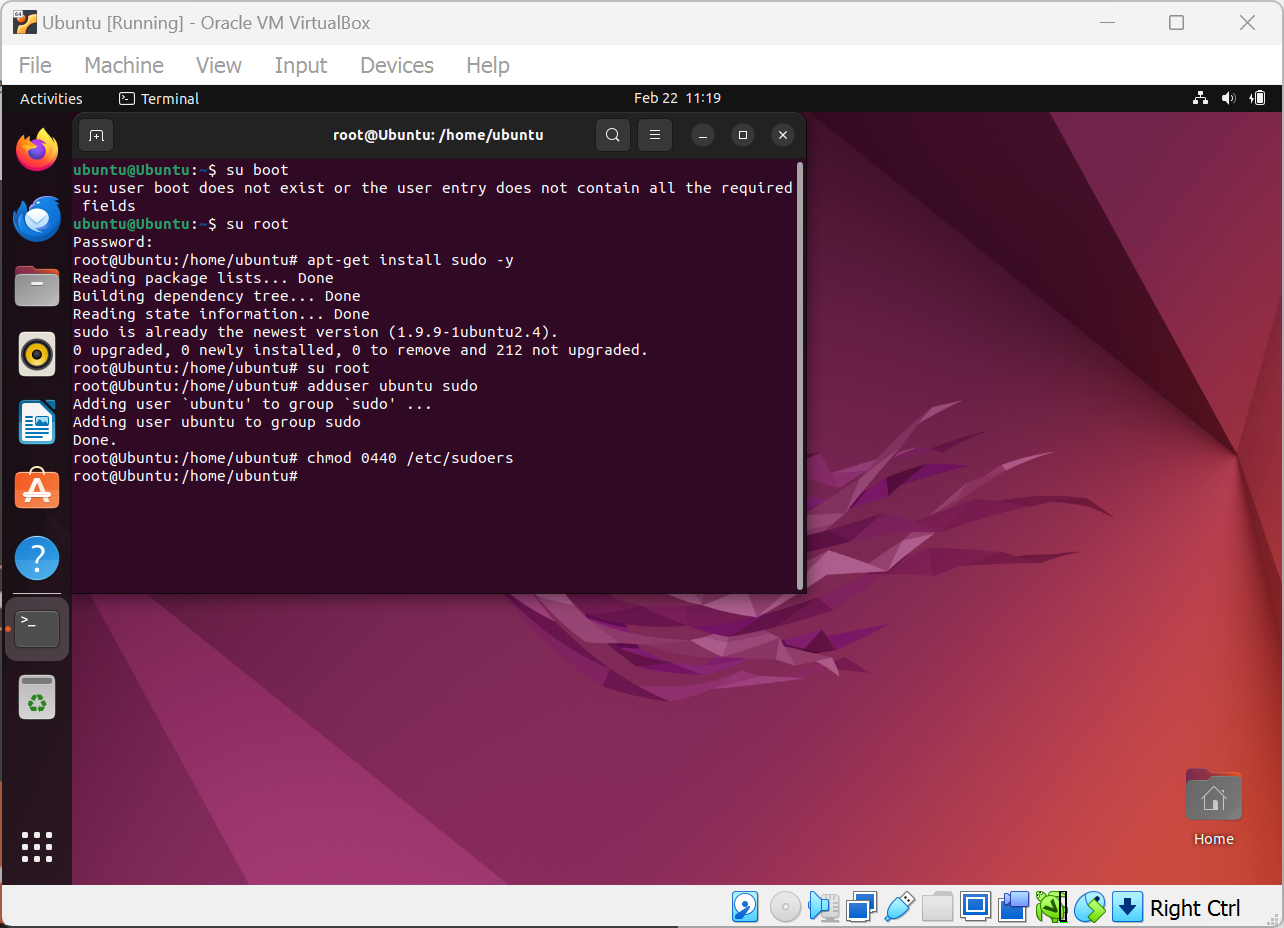Click the Terminal app menu in top bar
The width and height of the screenshot is (1284, 928).
[x=159, y=98]
